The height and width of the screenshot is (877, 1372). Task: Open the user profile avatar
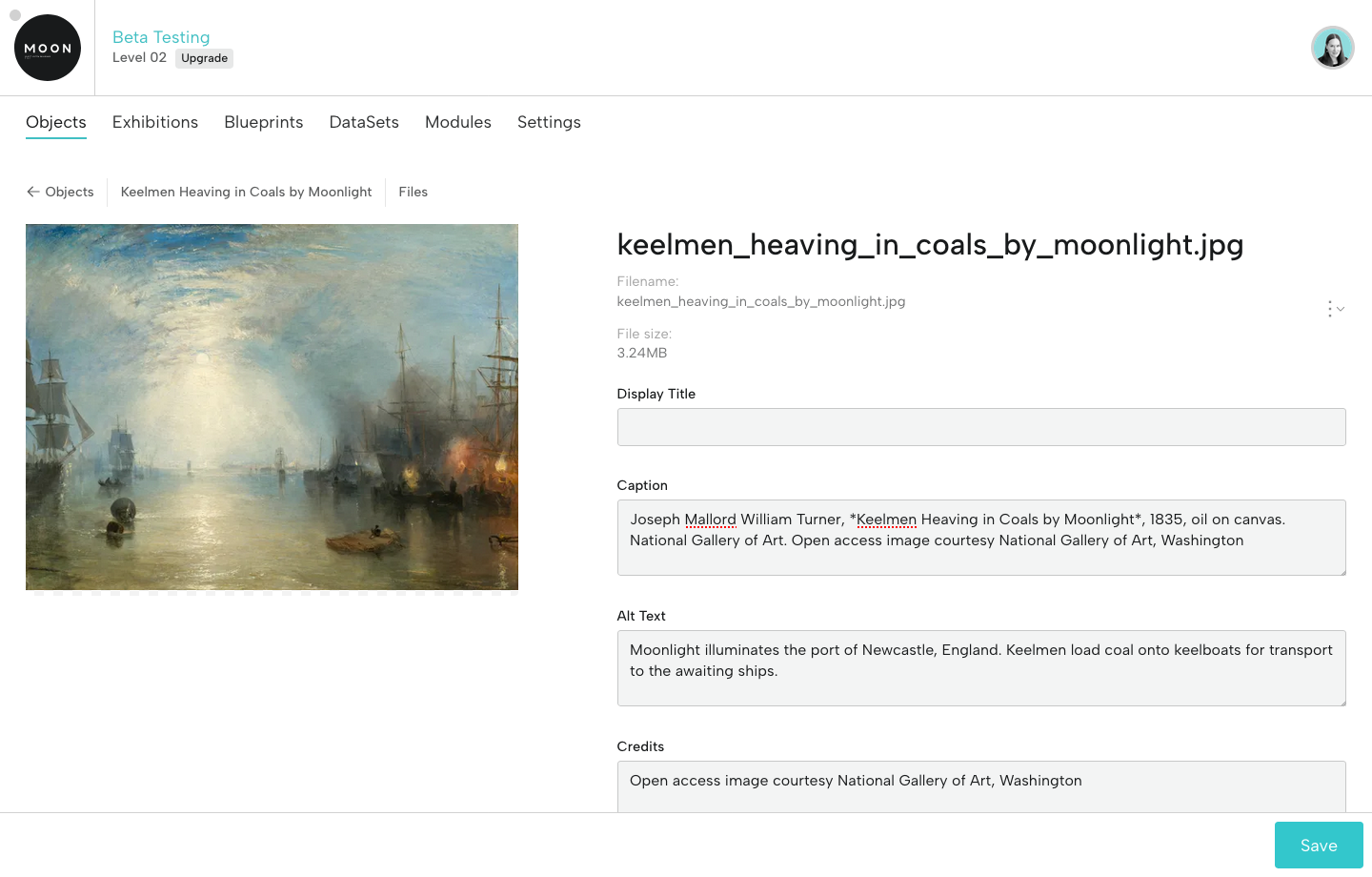coord(1332,48)
